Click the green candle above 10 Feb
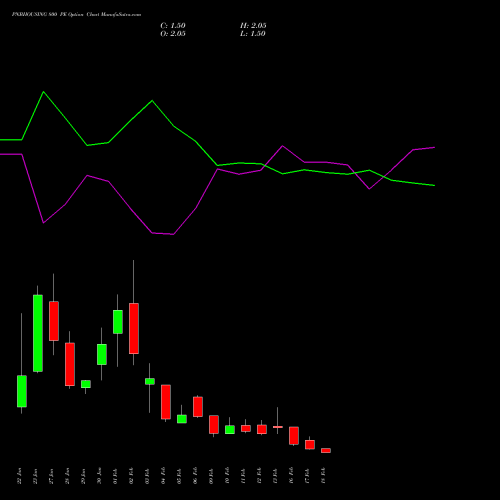This screenshot has height=500, width=500. coord(230,430)
